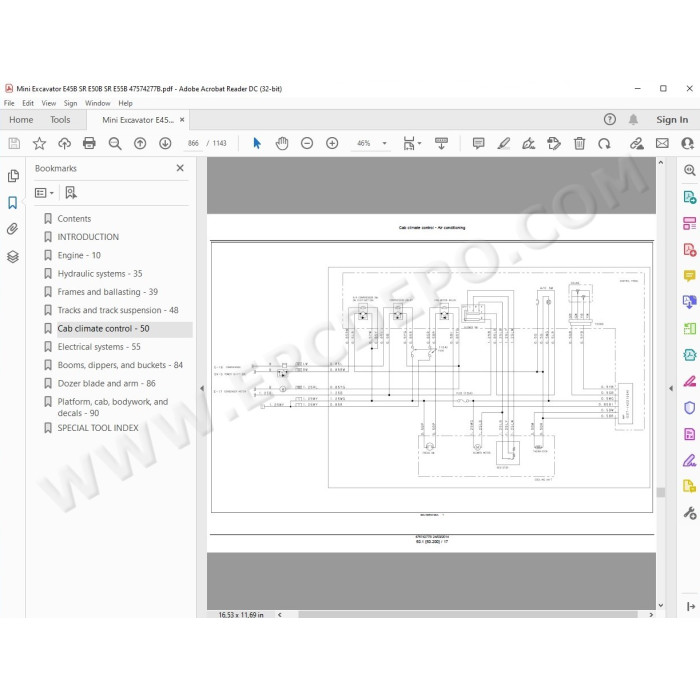Open the Page Thumbnails panel
Viewport: 700px width, 700px height.
13,176
